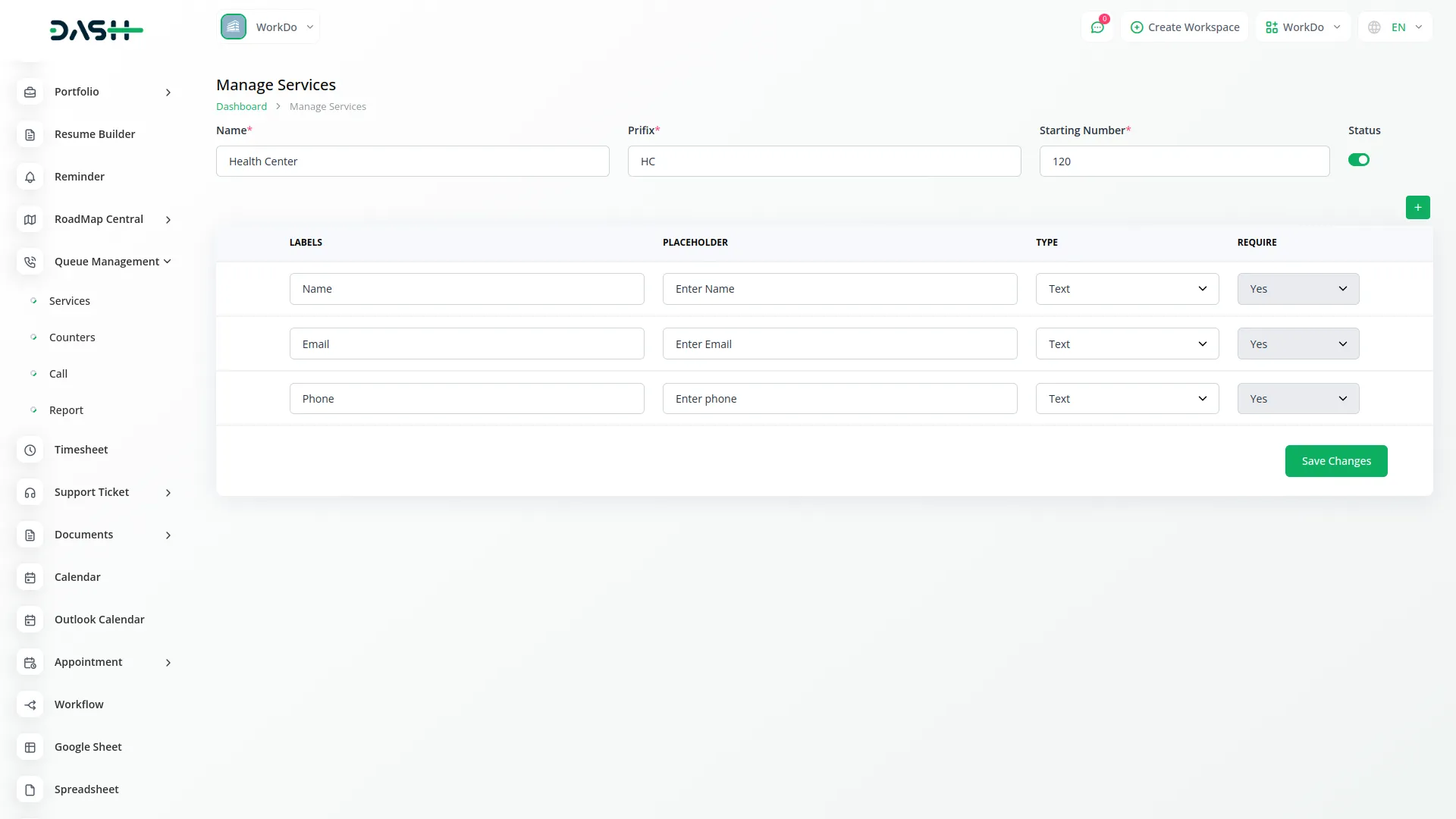This screenshot has width=1456, height=819.
Task: Click the Reminder bell icon in sidebar
Action: (x=30, y=177)
